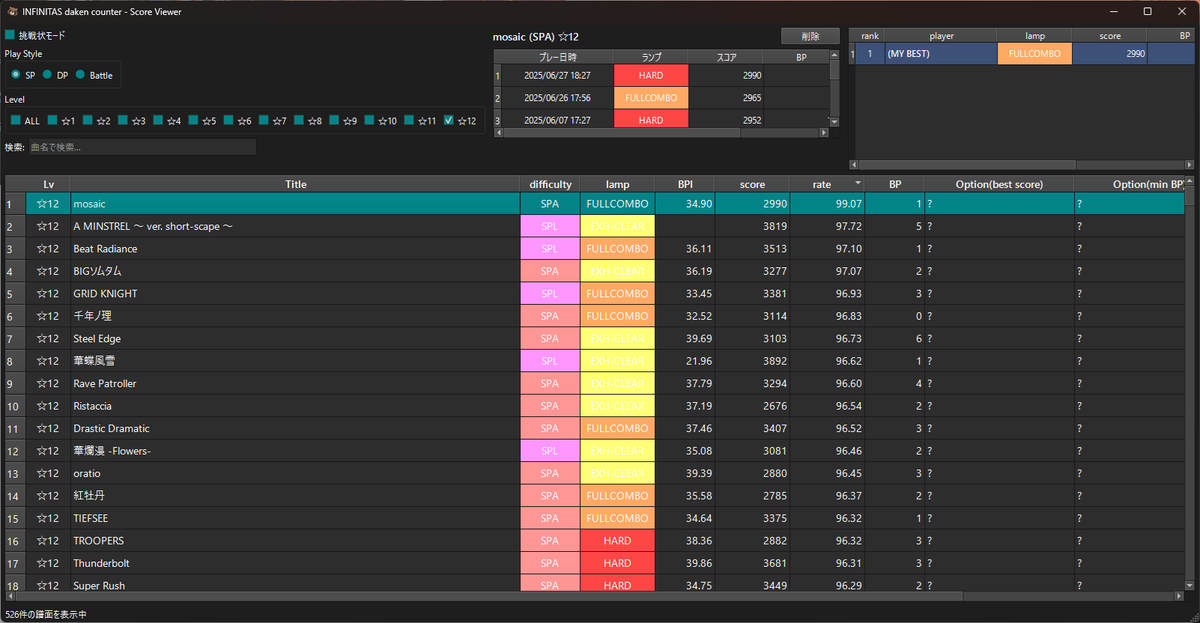Click the SPL difficulty cell of GRID KNIGHT
The height and width of the screenshot is (623, 1200).
coord(550,293)
